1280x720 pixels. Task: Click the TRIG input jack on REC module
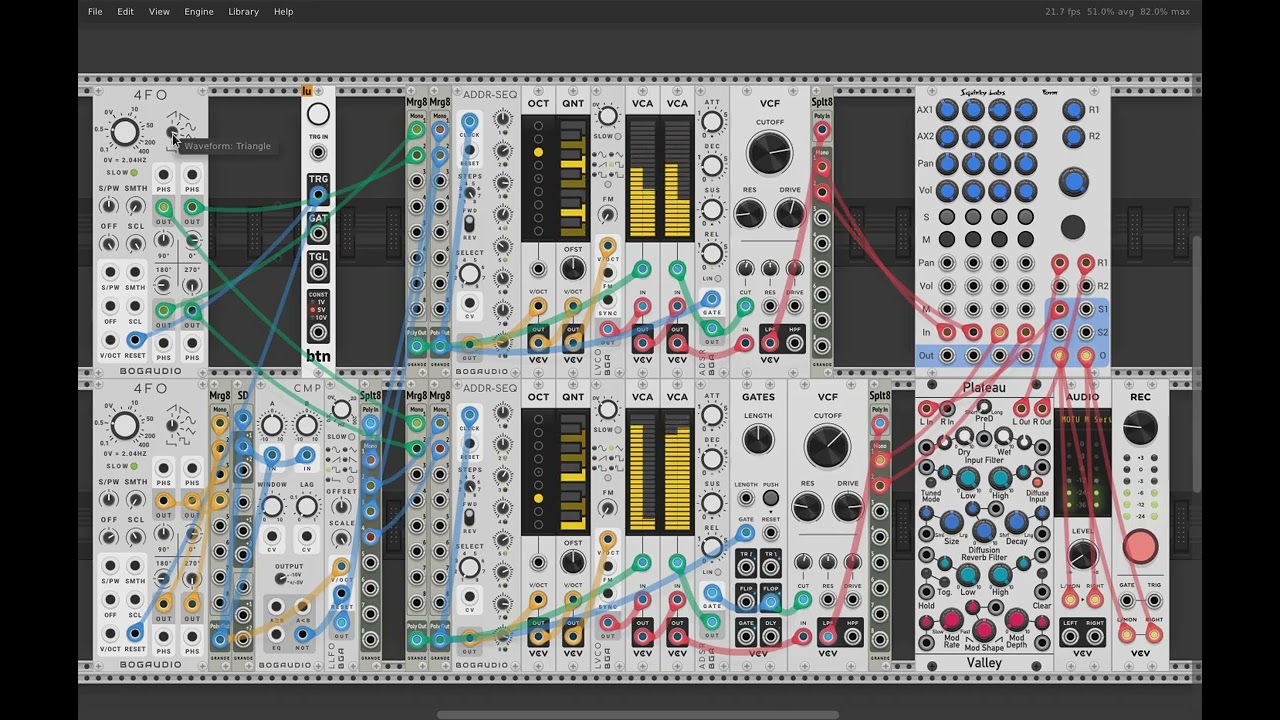point(1153,600)
